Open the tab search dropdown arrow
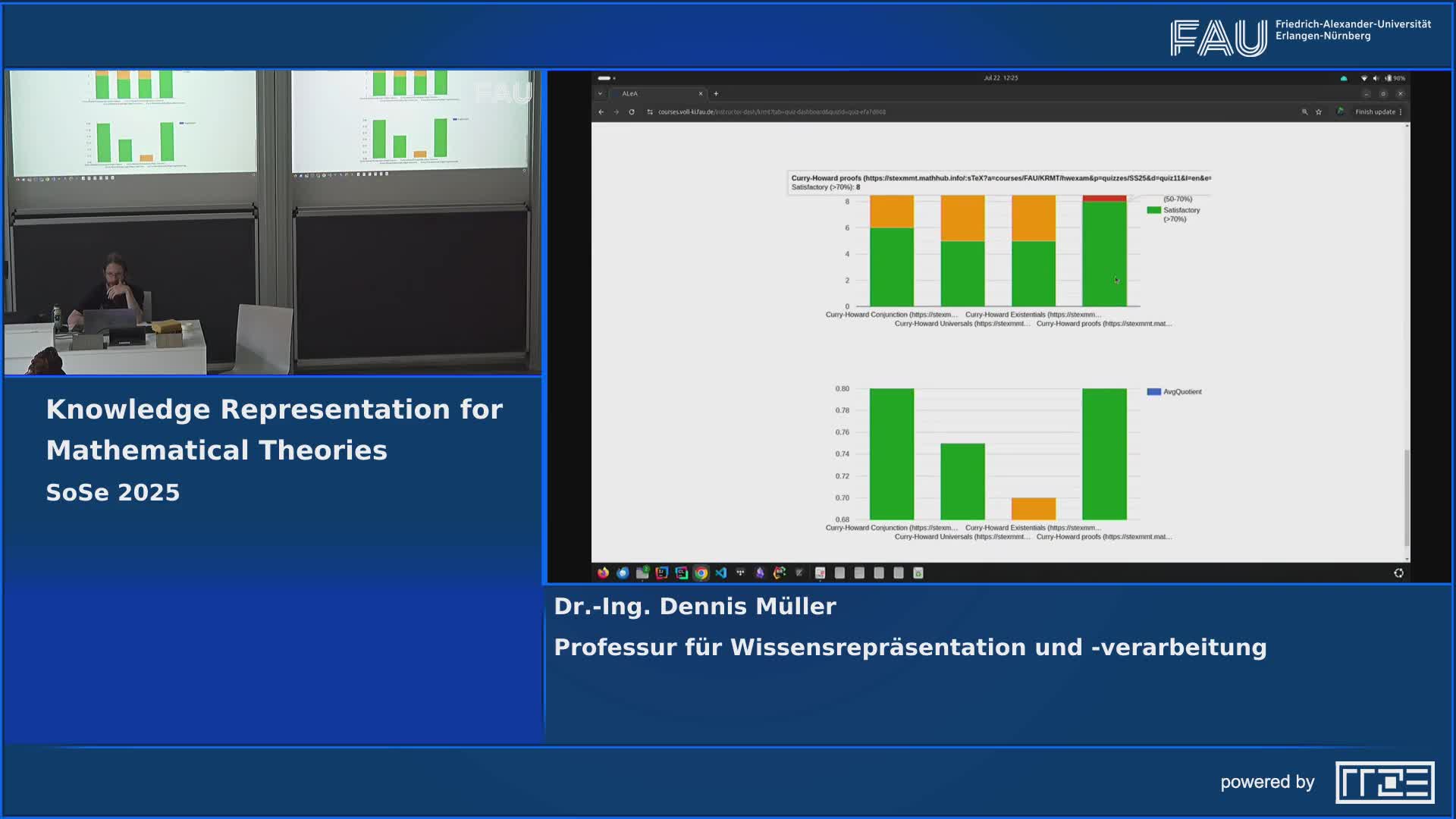1456x819 pixels. (600, 94)
